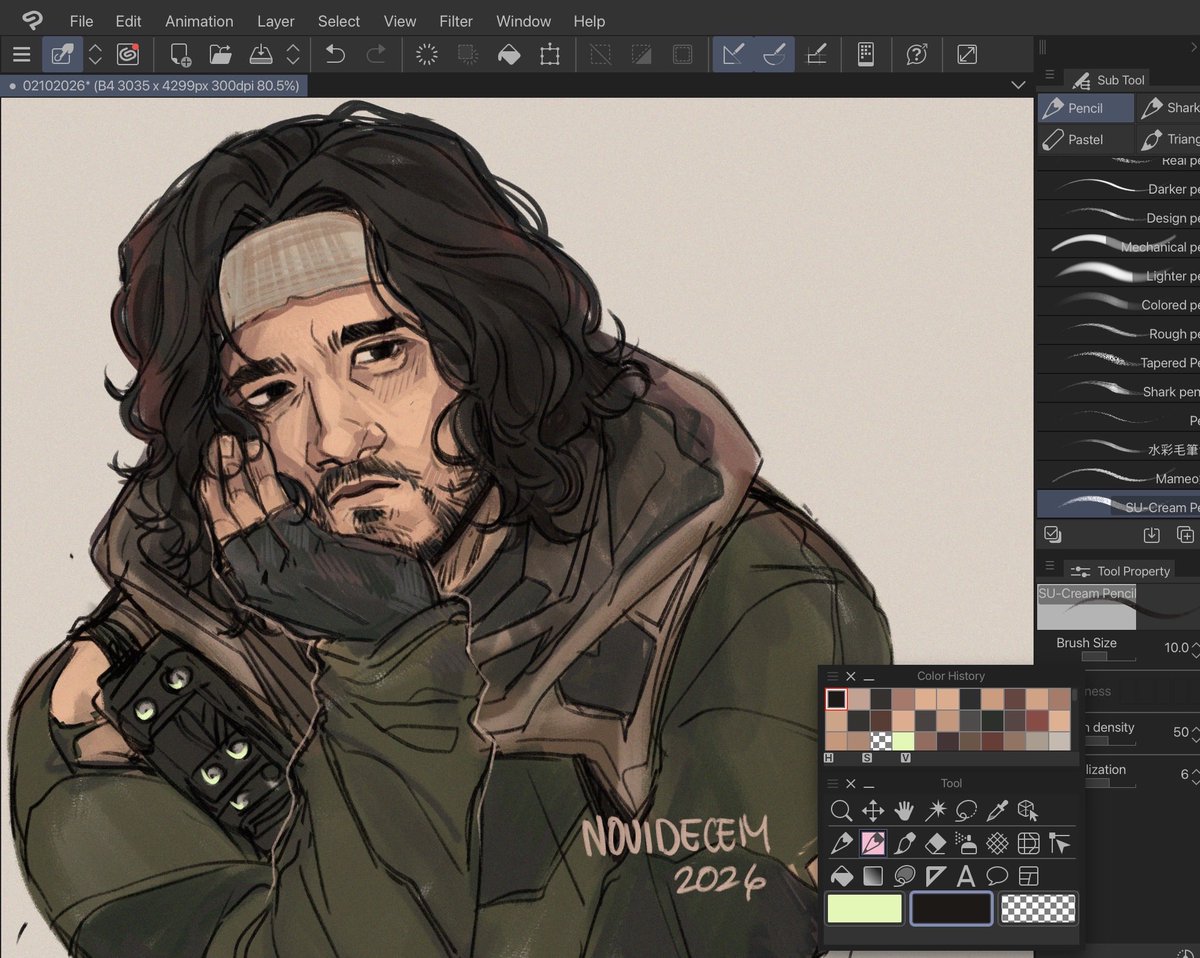
Task: Redo the undone action
Action: (376, 54)
